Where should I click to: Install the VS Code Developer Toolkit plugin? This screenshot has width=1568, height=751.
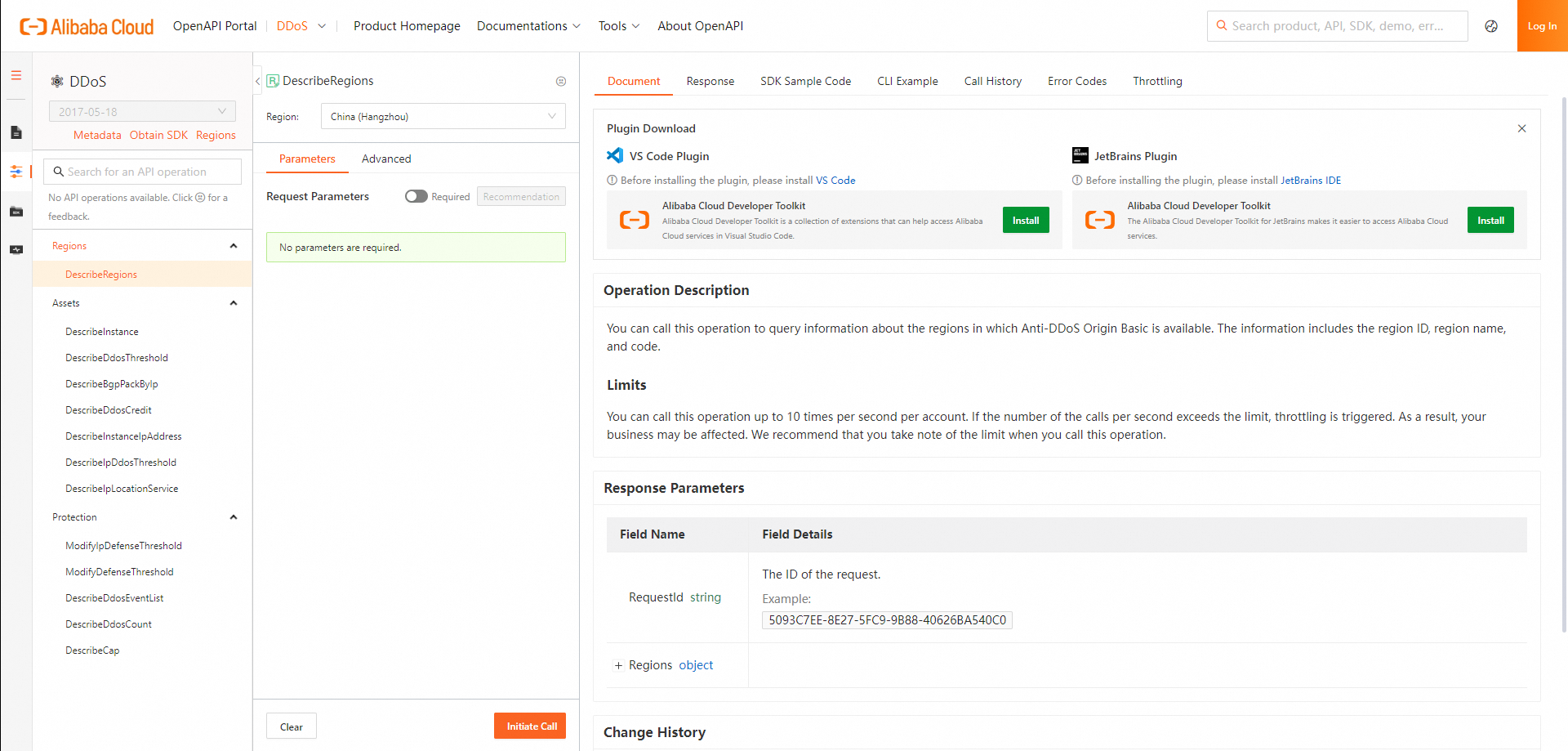[1026, 221]
